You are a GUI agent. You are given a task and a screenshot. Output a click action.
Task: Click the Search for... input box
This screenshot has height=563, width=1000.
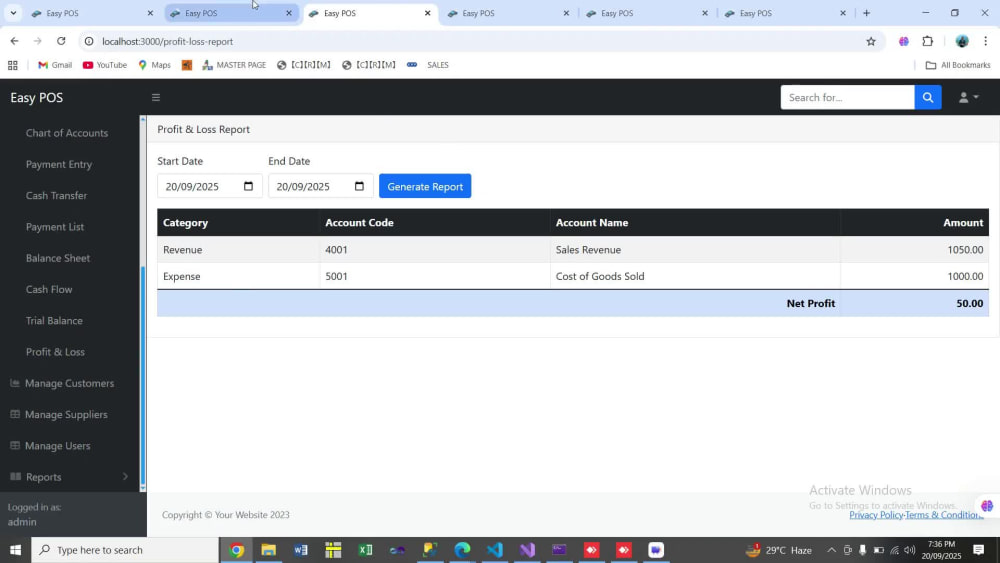(847, 98)
